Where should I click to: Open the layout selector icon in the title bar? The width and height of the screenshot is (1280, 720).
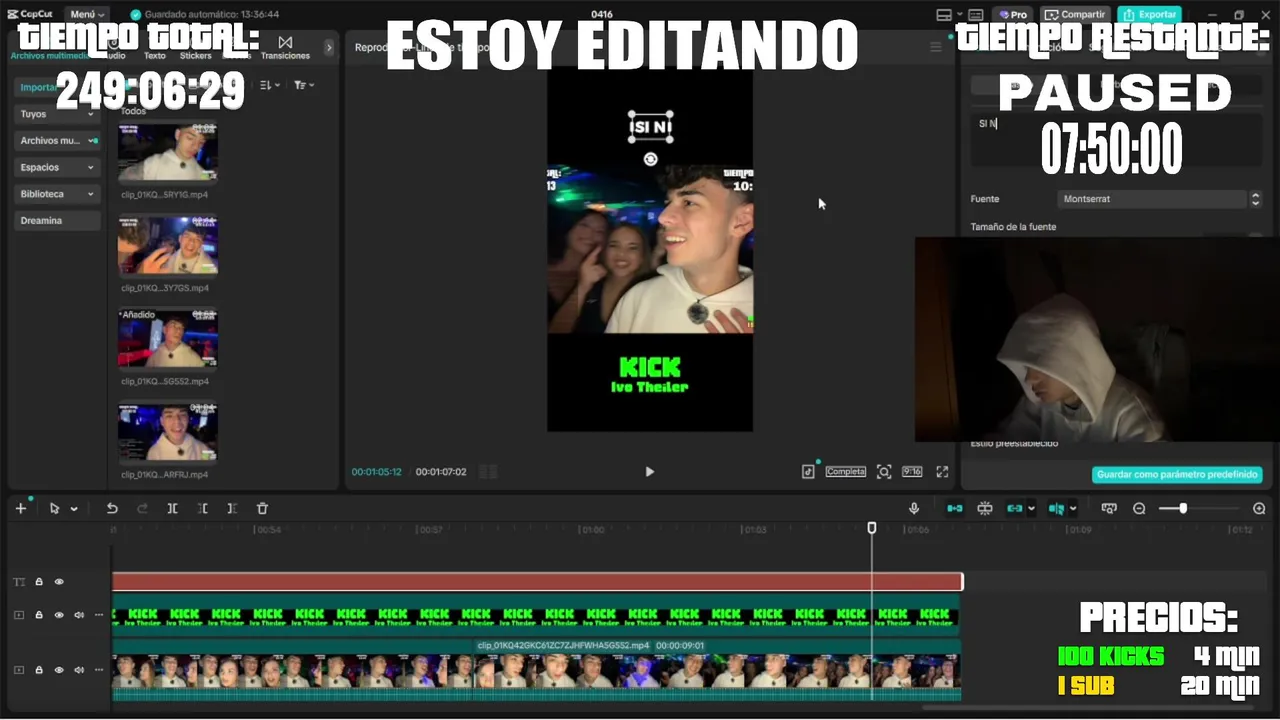click(945, 14)
